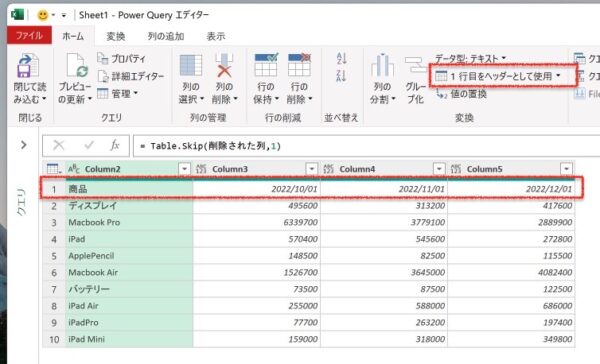This screenshot has height=364, width=600.
Task: Click Keep Rows (行の保持) icon
Action: click(266, 65)
